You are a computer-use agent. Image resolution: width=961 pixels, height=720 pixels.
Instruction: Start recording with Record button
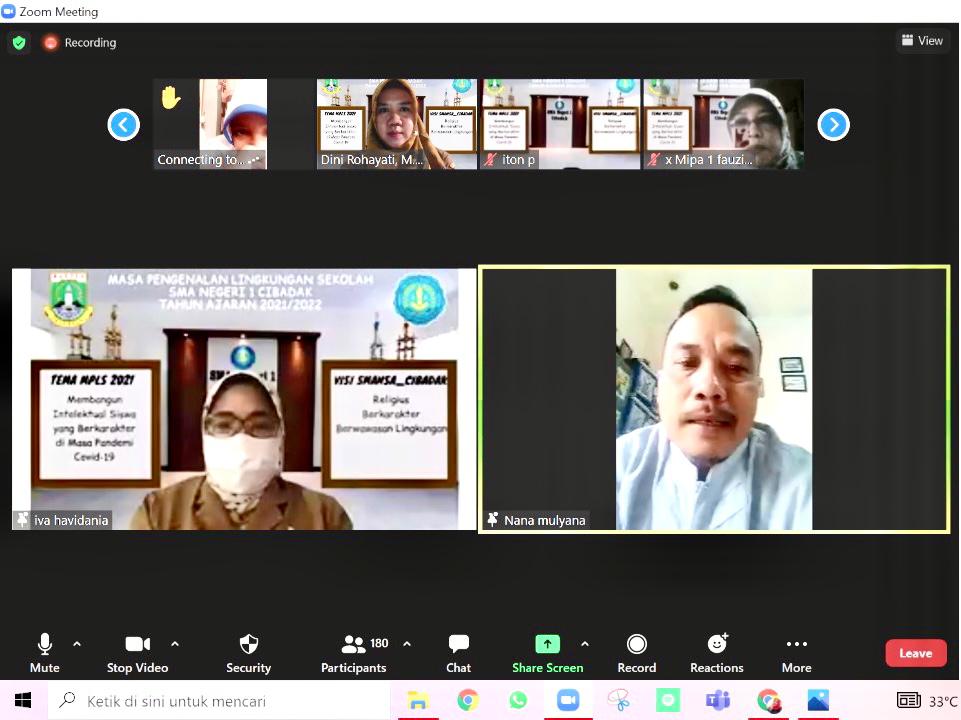tap(636, 652)
